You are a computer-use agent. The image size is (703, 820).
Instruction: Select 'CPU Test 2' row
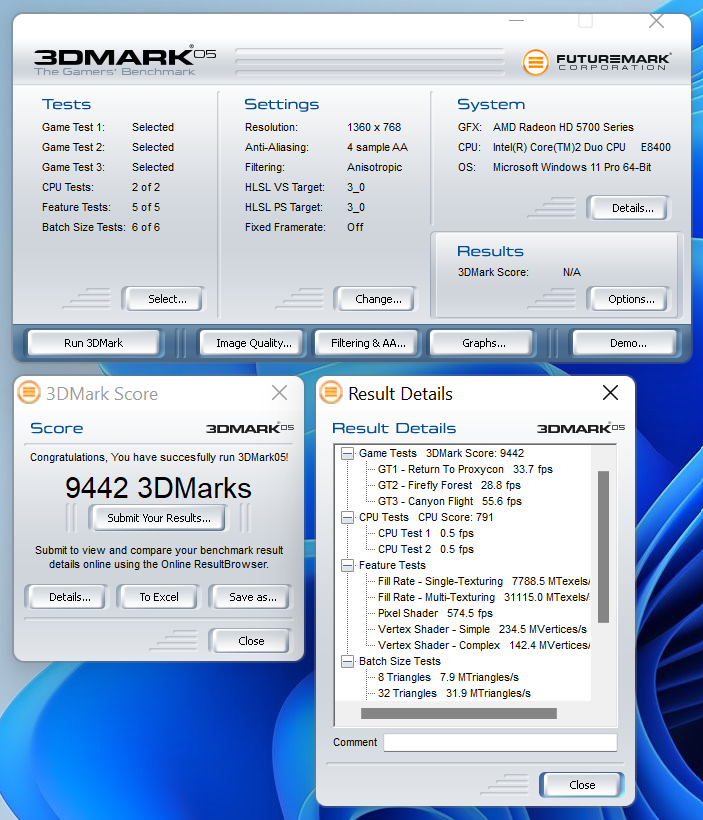pos(426,550)
